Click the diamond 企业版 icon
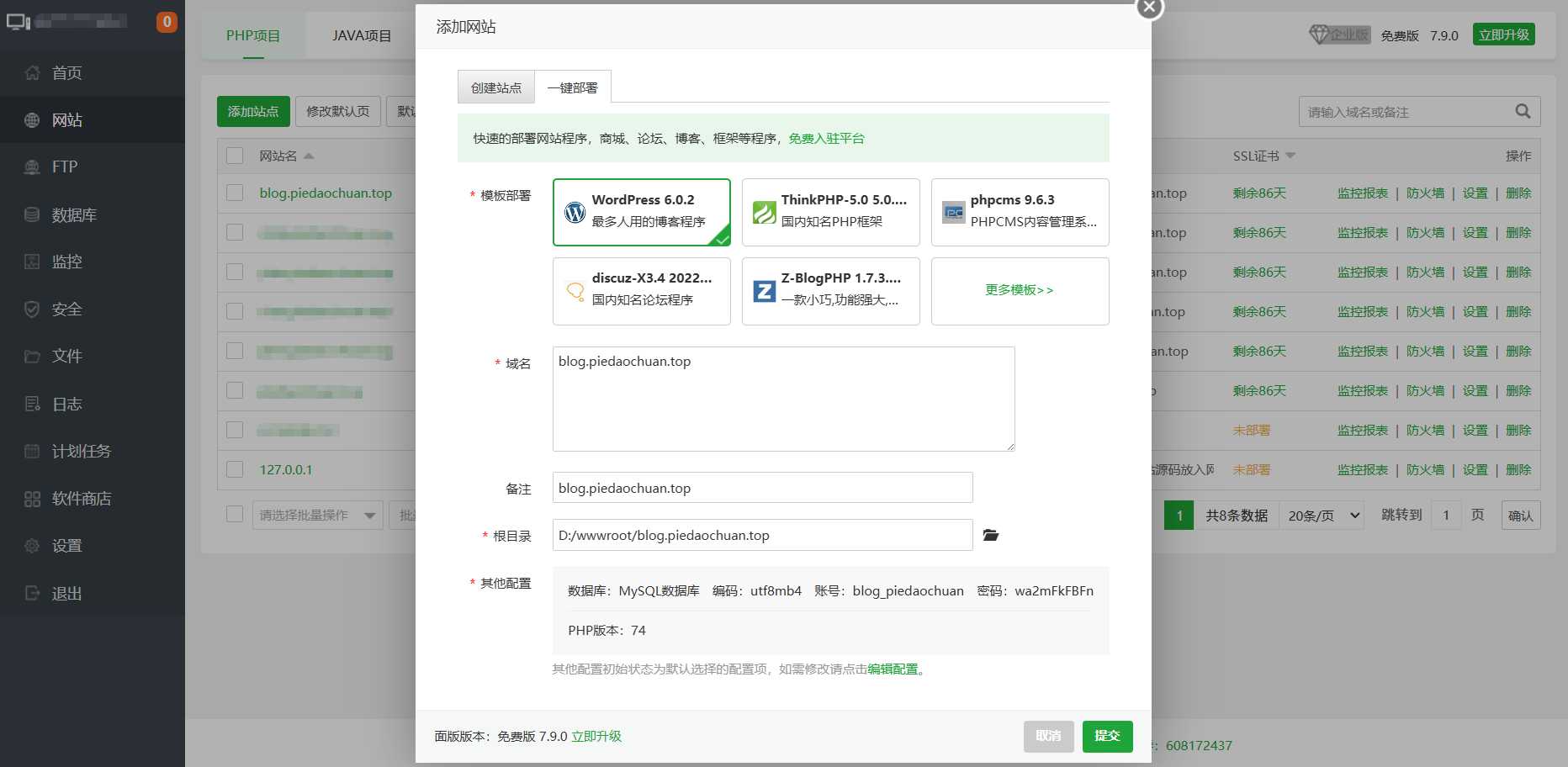 point(1339,34)
